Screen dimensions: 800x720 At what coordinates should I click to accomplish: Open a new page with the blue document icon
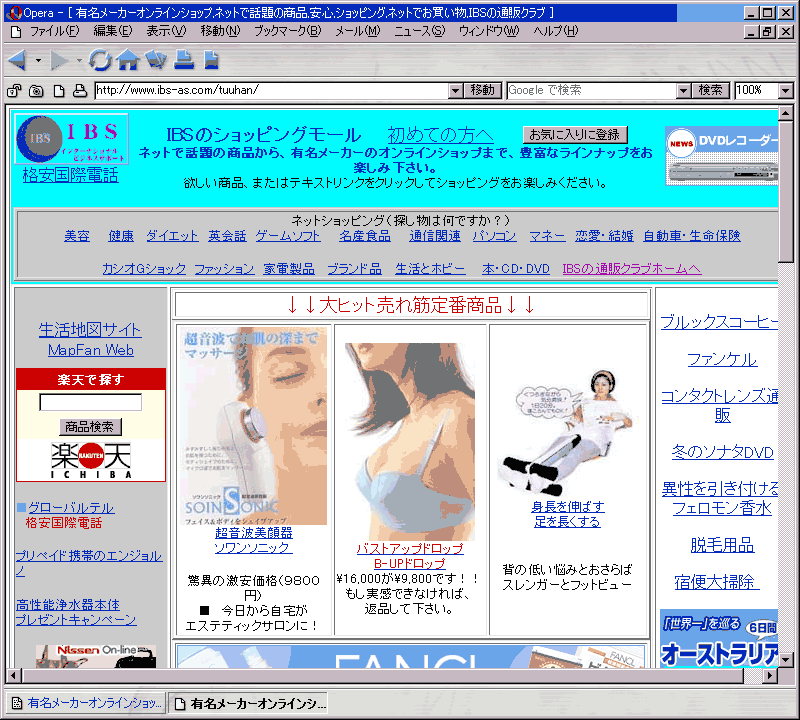coord(211,60)
